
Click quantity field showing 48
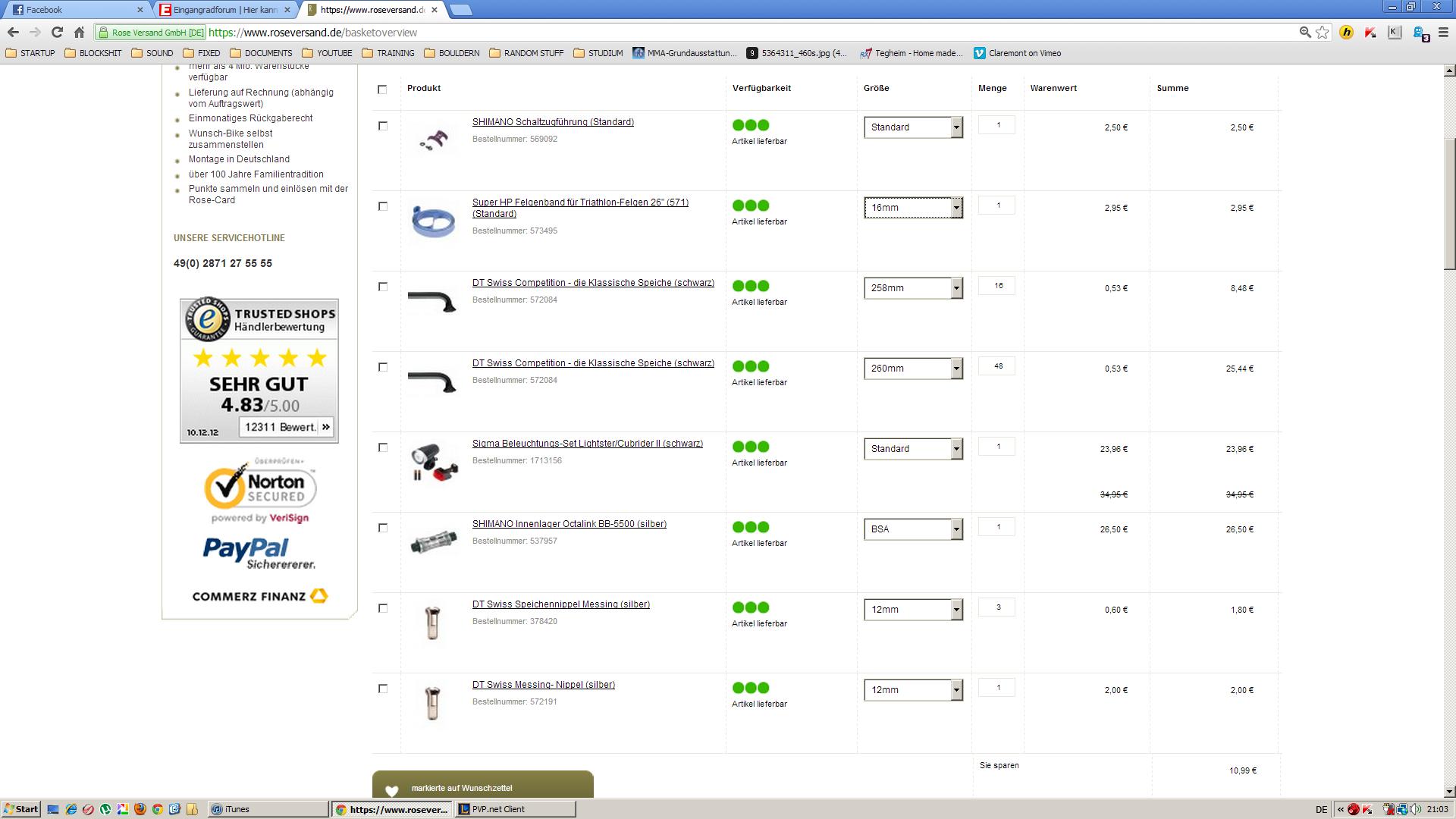(997, 366)
